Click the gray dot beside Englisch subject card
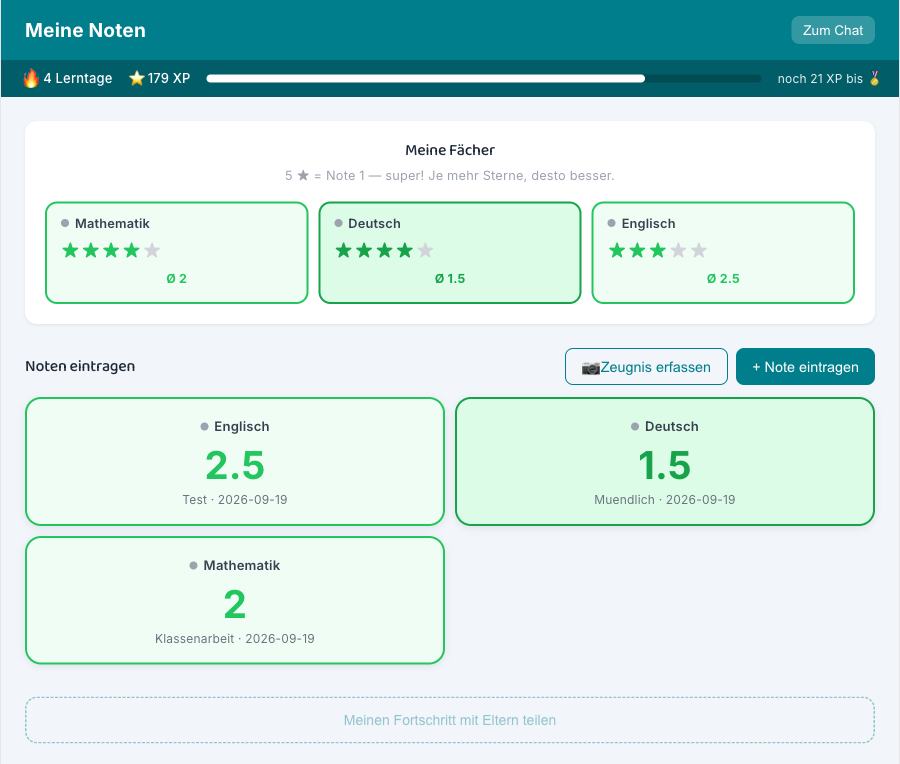This screenshot has width=900, height=764. (x=611, y=223)
